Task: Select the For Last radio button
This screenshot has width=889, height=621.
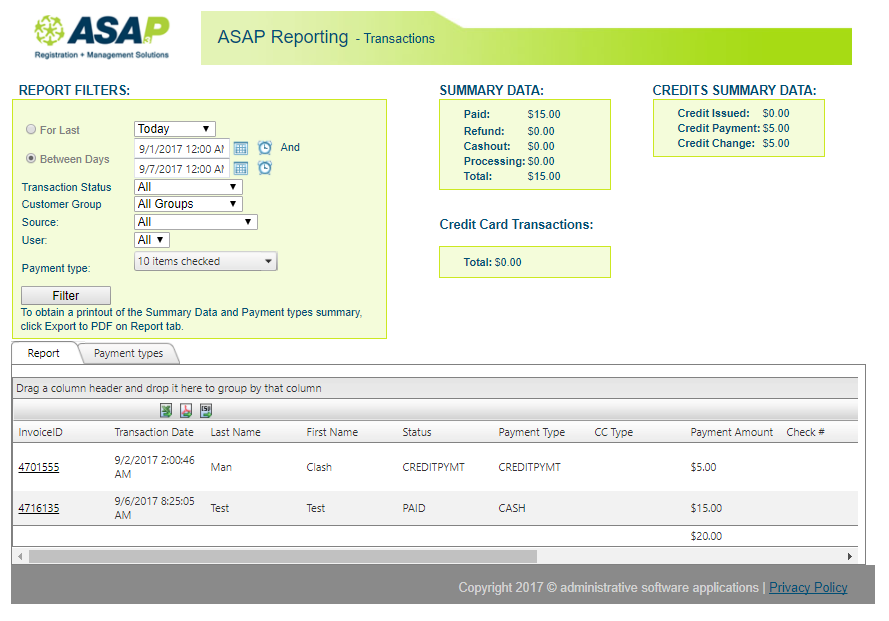Action: [31, 130]
